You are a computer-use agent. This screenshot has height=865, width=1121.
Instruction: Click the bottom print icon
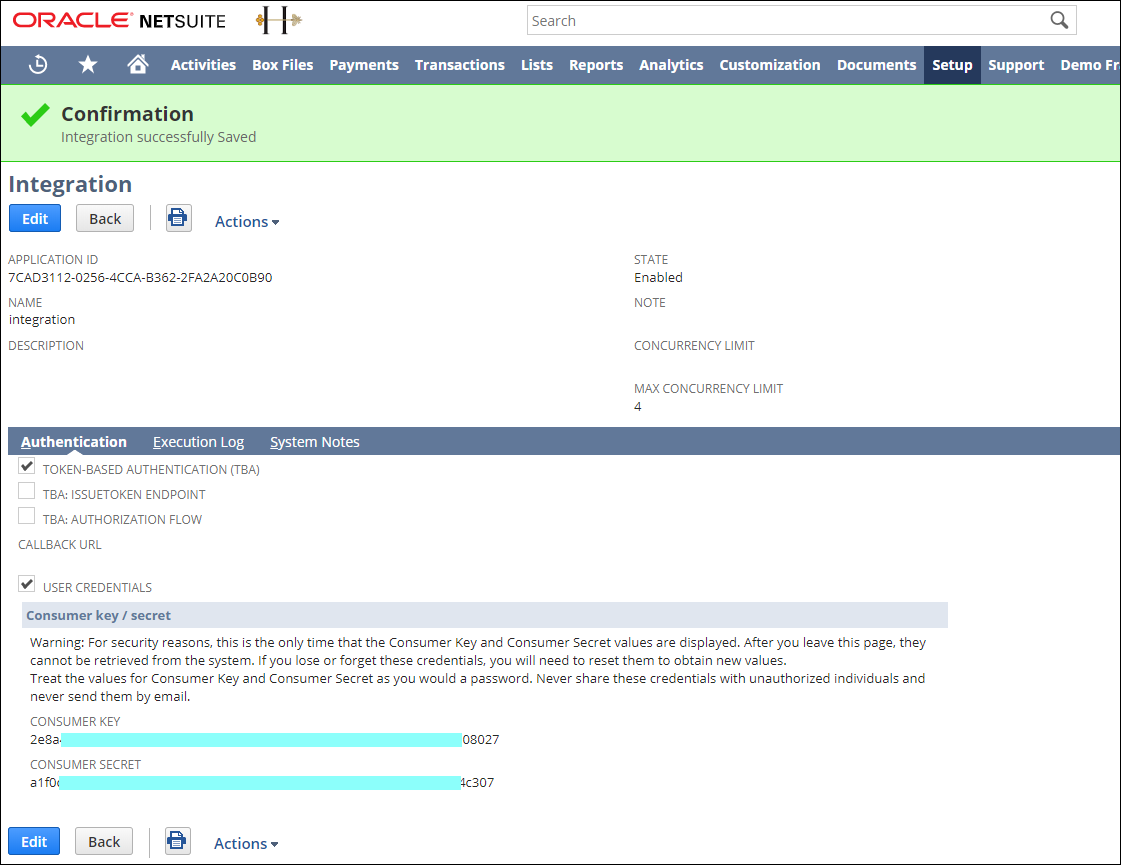click(x=177, y=842)
